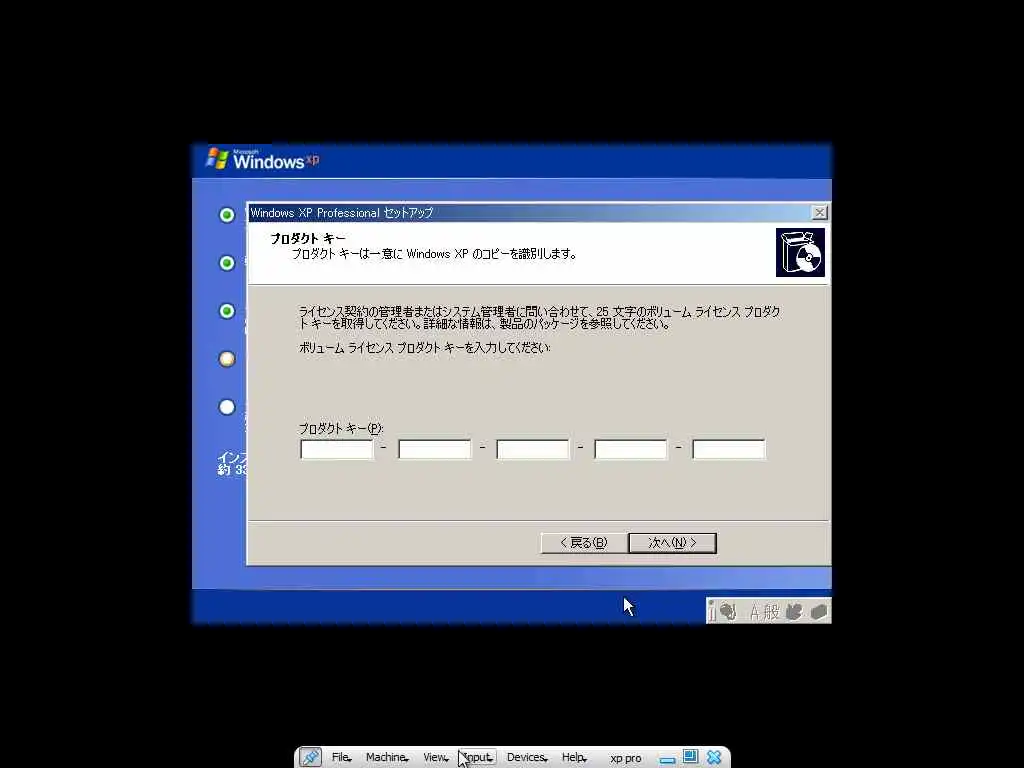Open the Help menu in VirtualBox toolbar
The height and width of the screenshot is (768, 1024).
[x=573, y=758]
